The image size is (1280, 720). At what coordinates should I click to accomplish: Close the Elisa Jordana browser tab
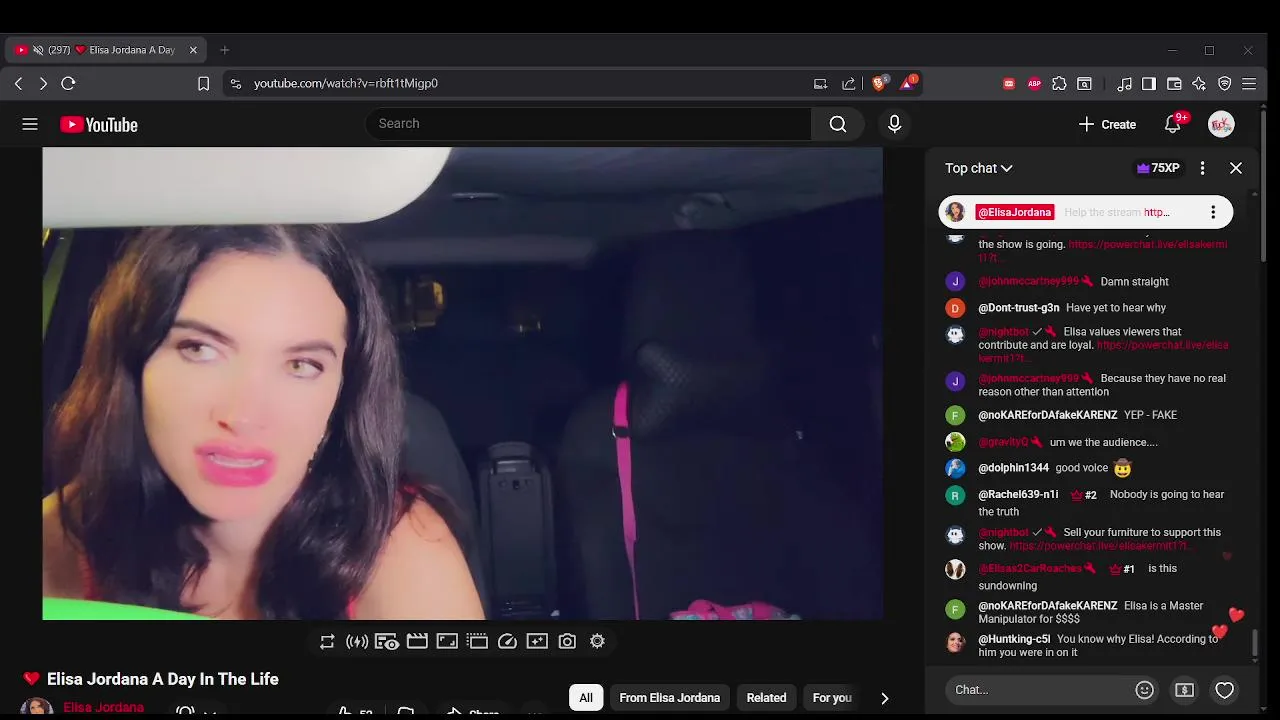[193, 50]
